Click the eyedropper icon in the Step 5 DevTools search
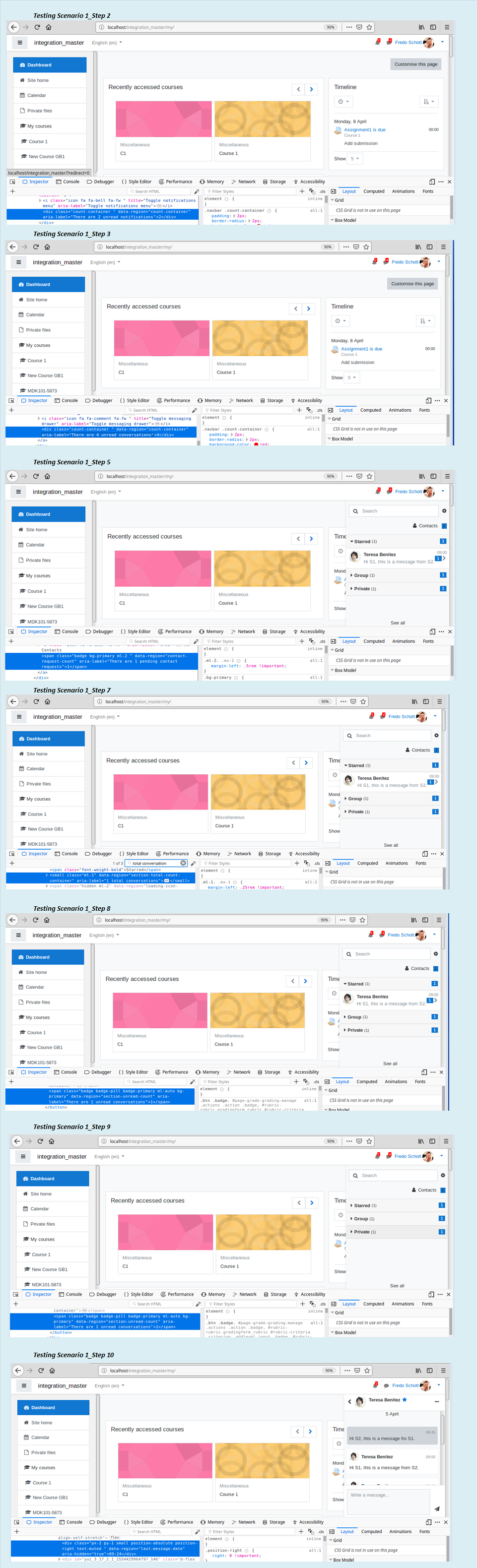Viewport: 477px width, 1568px height. 196,641
